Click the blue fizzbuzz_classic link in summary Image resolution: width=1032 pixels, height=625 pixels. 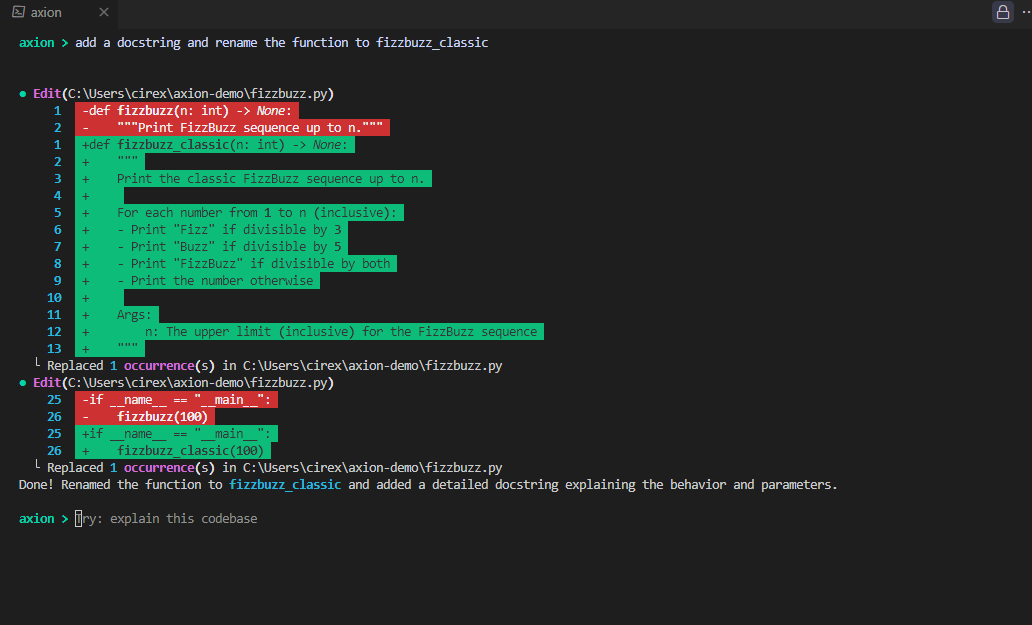click(x=285, y=485)
